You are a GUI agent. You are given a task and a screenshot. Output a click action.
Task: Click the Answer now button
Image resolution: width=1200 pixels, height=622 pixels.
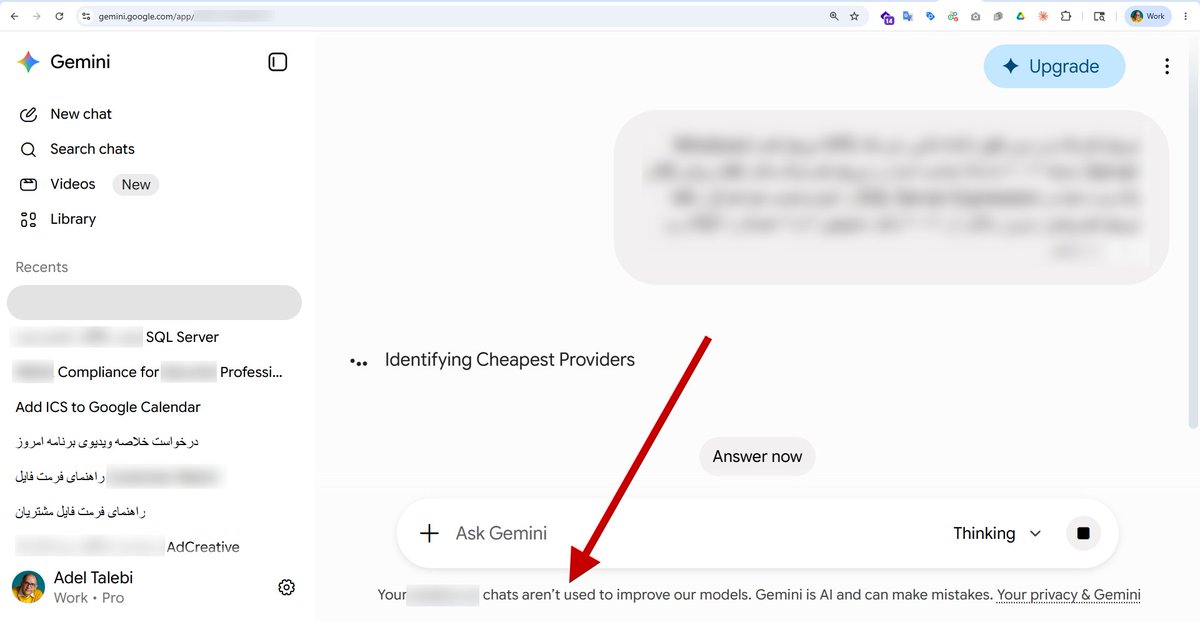[x=757, y=457]
